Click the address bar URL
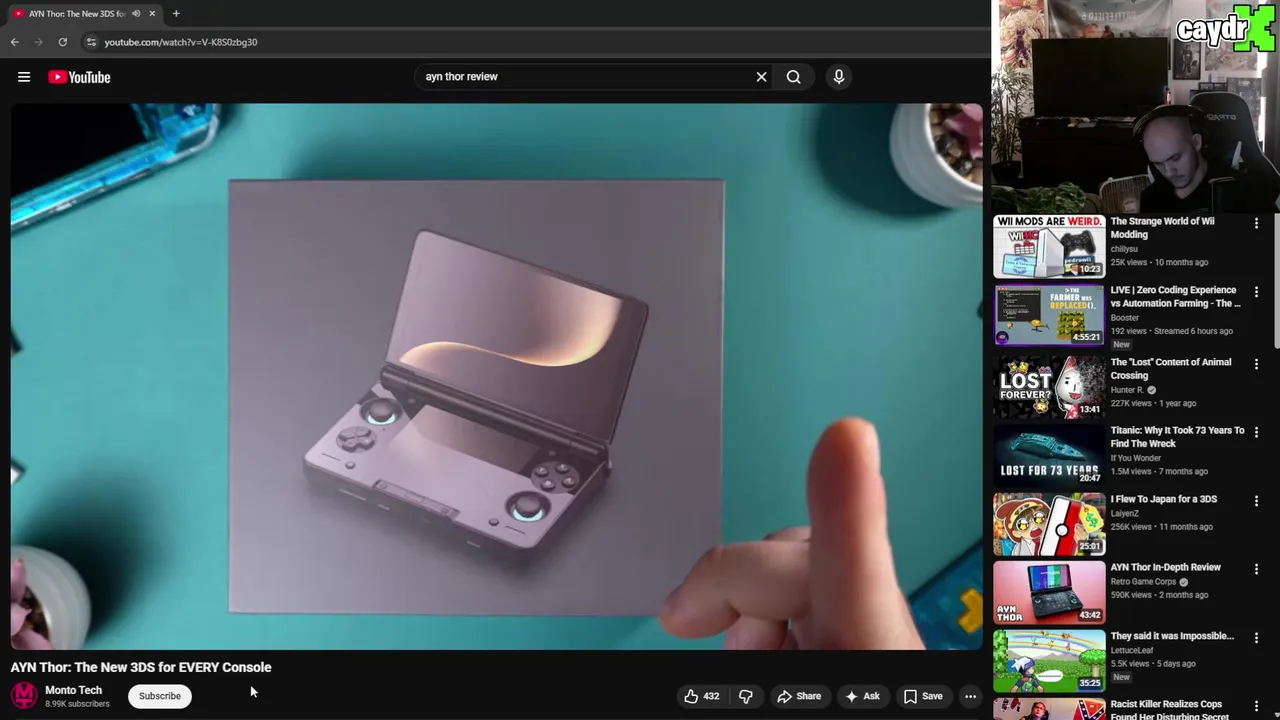 (x=181, y=42)
